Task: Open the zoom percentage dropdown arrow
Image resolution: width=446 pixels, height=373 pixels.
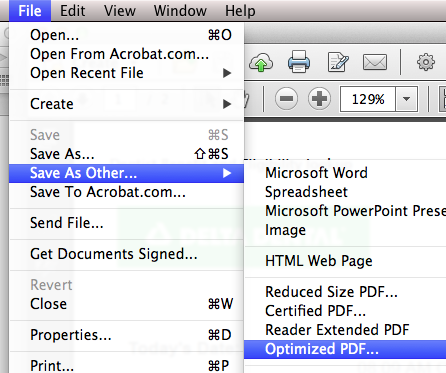Action: (406, 99)
